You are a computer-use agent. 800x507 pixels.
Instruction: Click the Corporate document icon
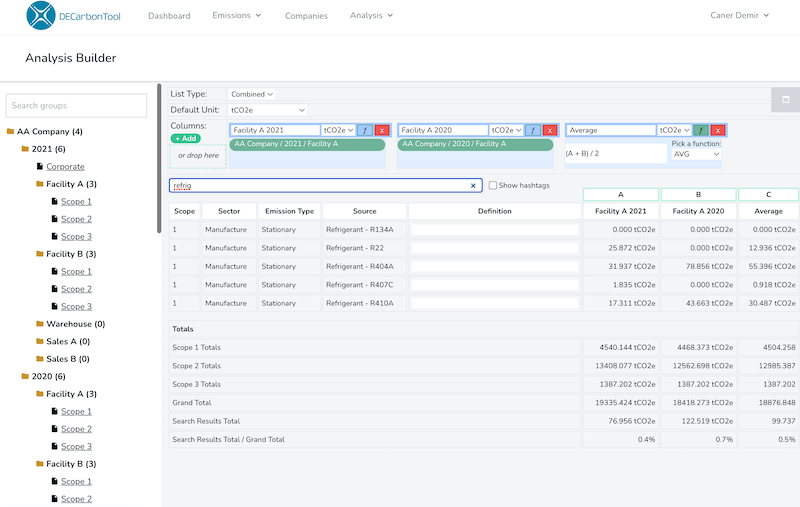coord(40,166)
